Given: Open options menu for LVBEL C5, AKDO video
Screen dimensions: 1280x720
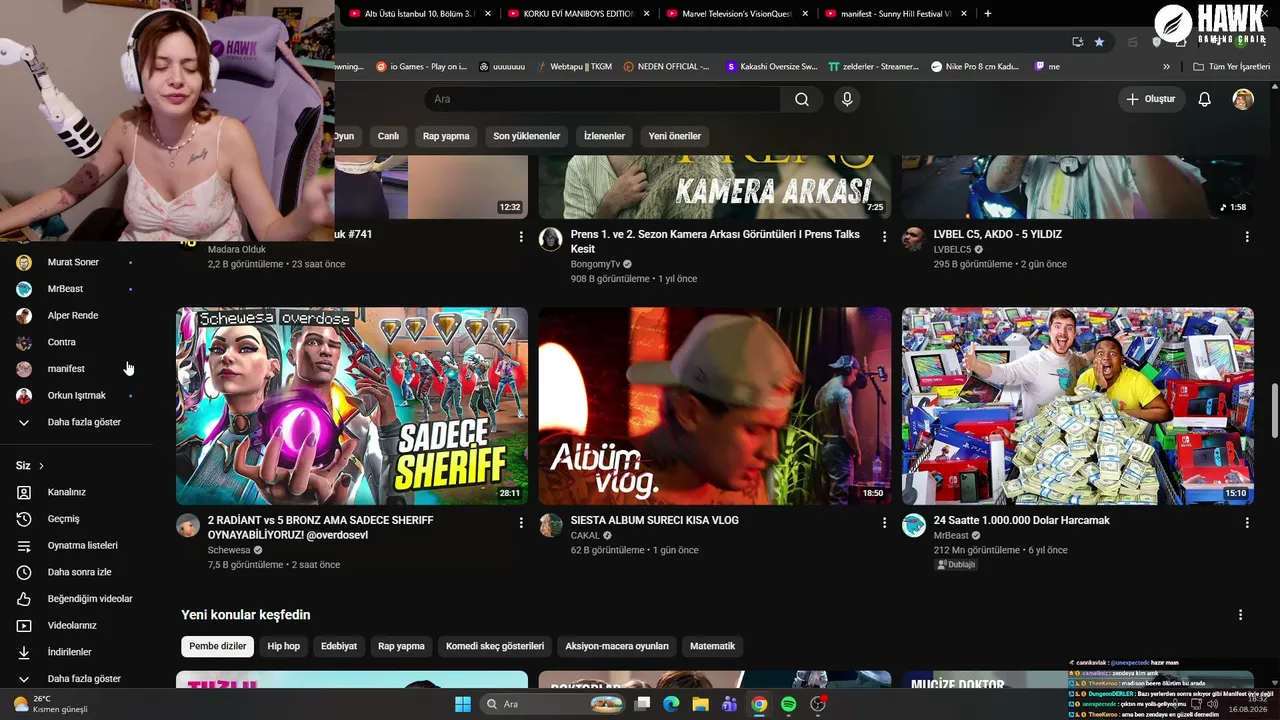Looking at the screenshot, I should 1247,236.
